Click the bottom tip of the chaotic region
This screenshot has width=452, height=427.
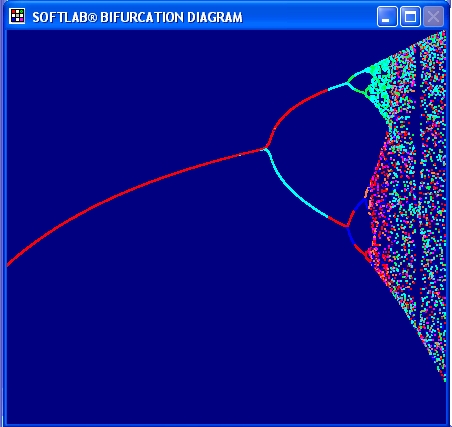pos(445,379)
